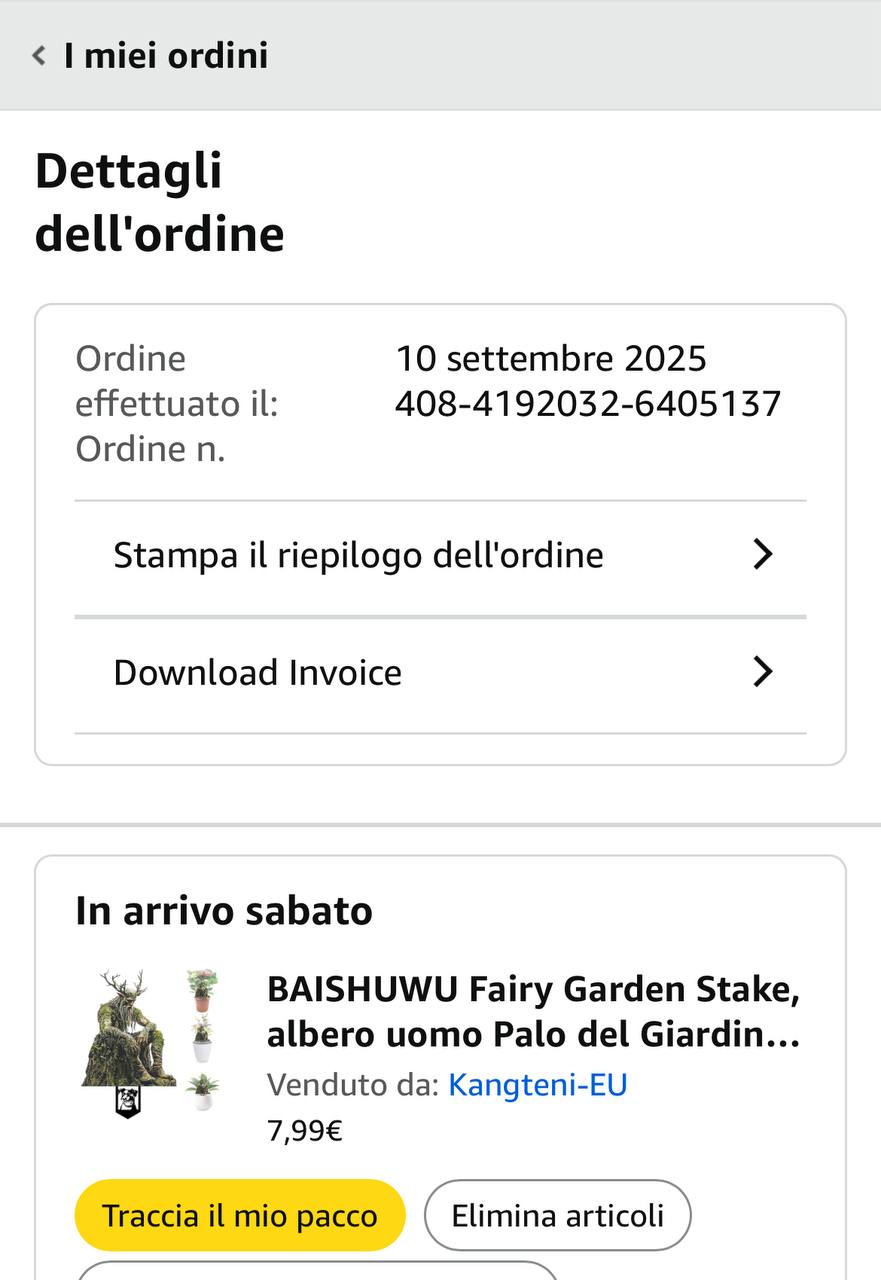Go back via the I miei ordini label
Screen dimensions: 881x1280
(166, 56)
